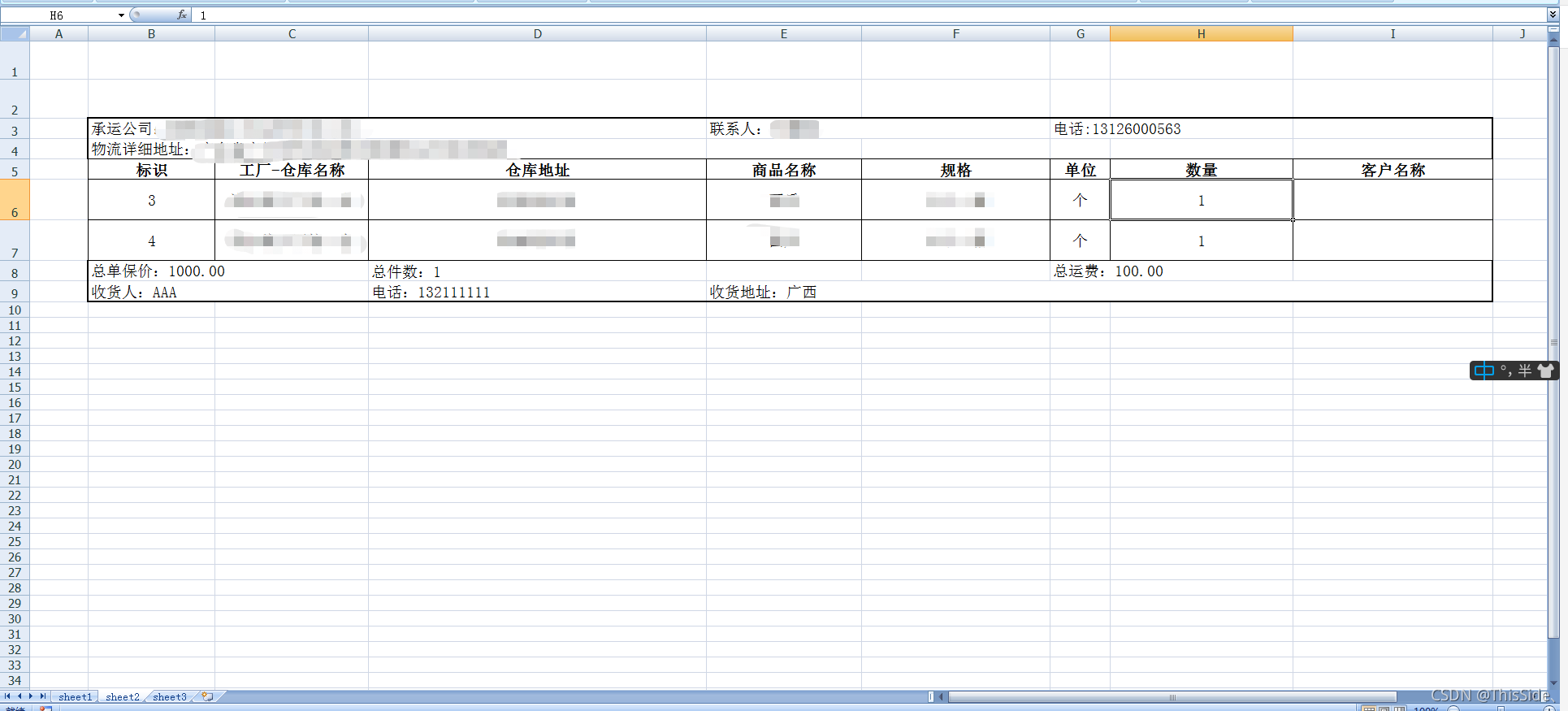
Task: Click the 规格 header cell
Action: click(955, 170)
